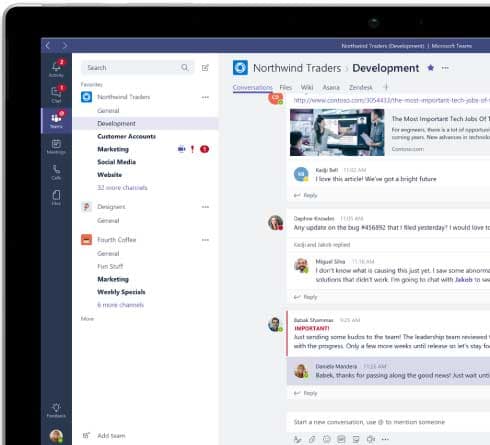Click the video meeting icon beside Marketing
The height and width of the screenshot is (445, 490).
[181, 149]
